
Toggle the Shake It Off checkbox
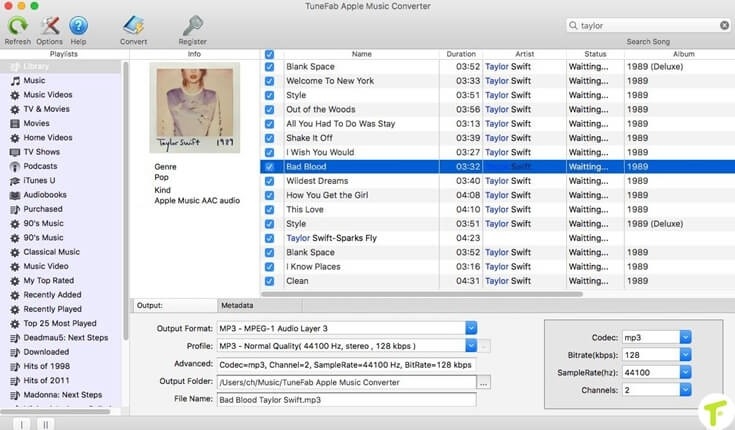[269, 138]
